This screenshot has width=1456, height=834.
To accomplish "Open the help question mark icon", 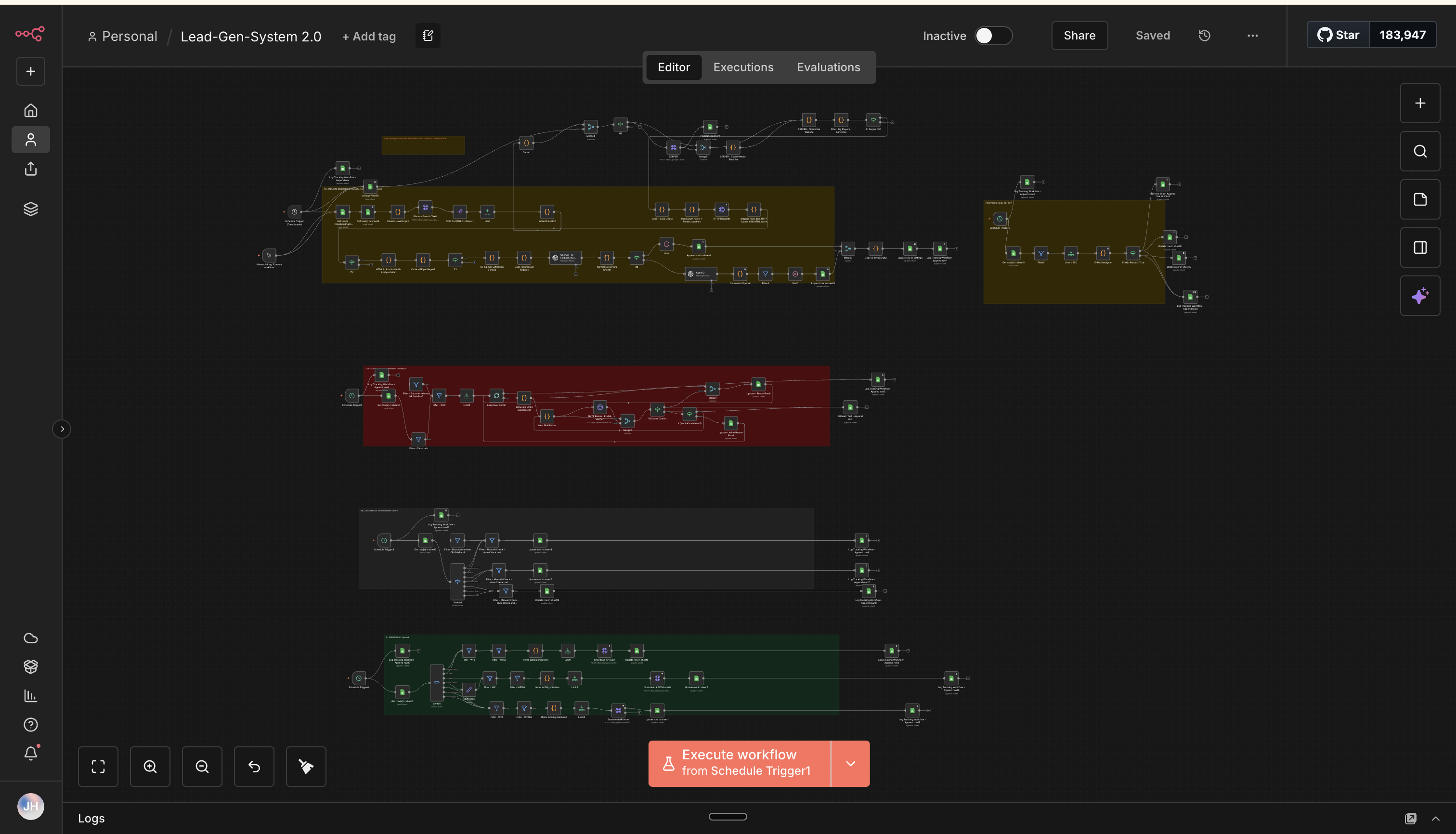I will 30,725.
